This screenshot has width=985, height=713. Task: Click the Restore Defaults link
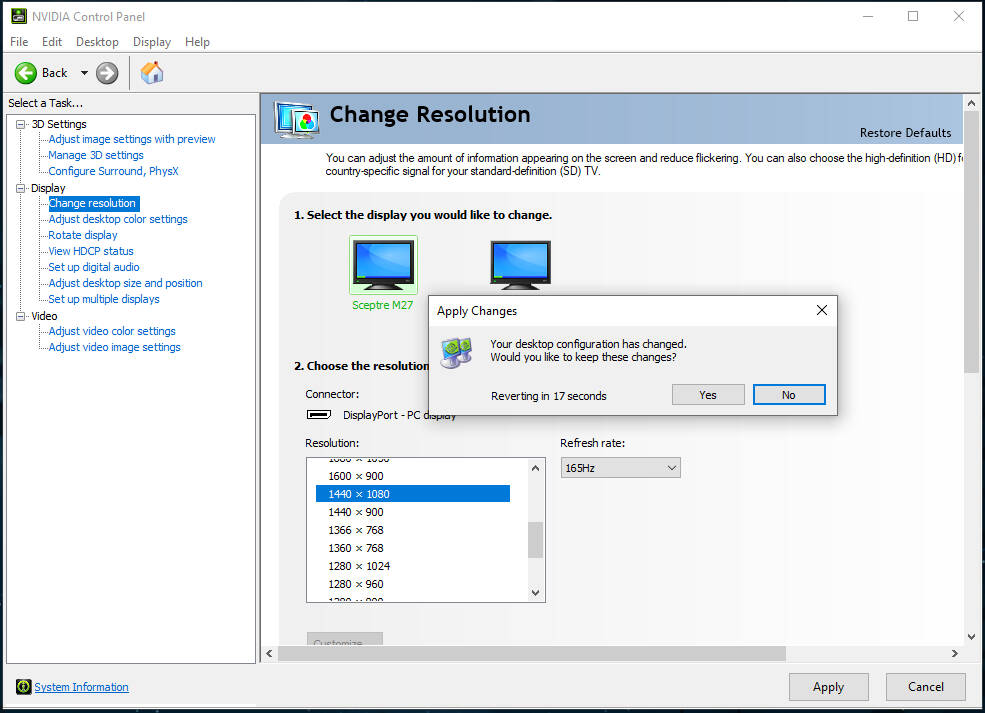[x=905, y=133]
